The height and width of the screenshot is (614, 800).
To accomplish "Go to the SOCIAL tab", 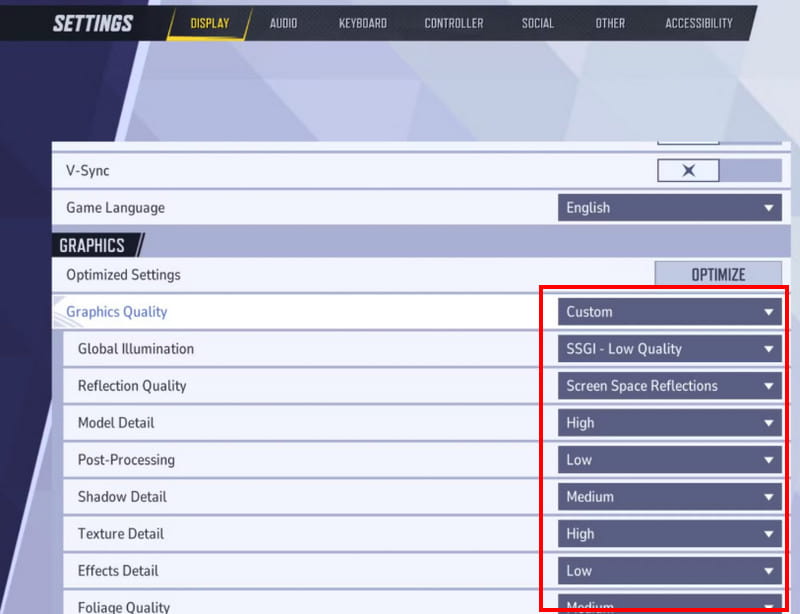I will click(x=537, y=23).
